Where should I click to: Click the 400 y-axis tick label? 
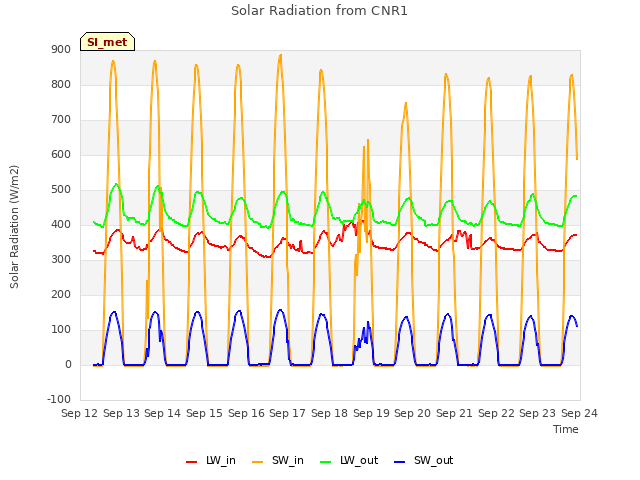[x=61, y=225]
